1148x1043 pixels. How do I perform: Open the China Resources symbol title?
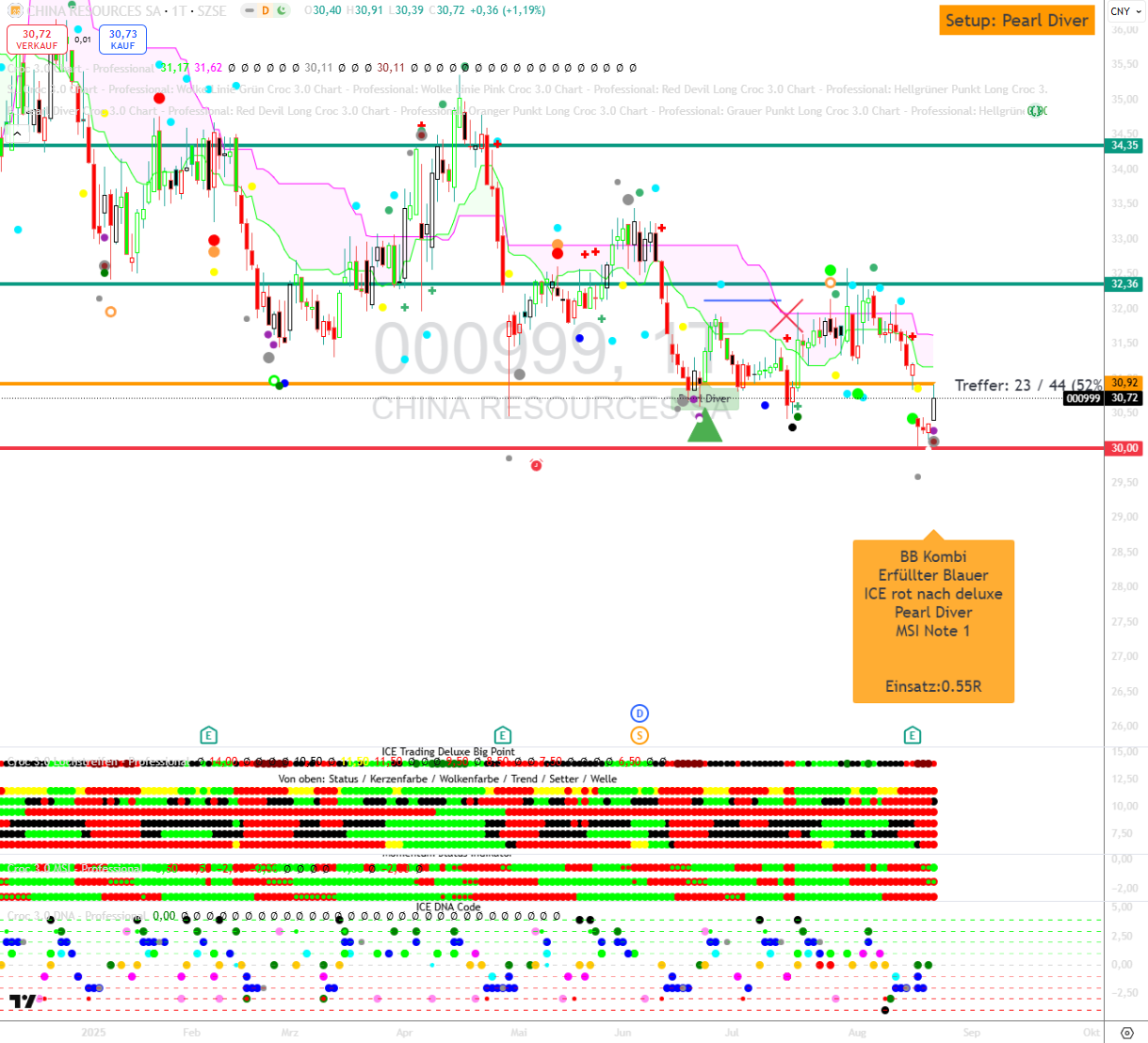click(94, 11)
